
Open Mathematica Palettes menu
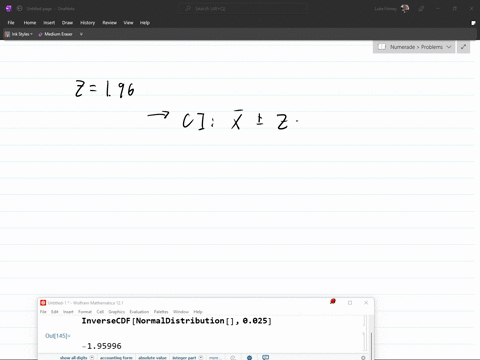[x=161, y=312]
